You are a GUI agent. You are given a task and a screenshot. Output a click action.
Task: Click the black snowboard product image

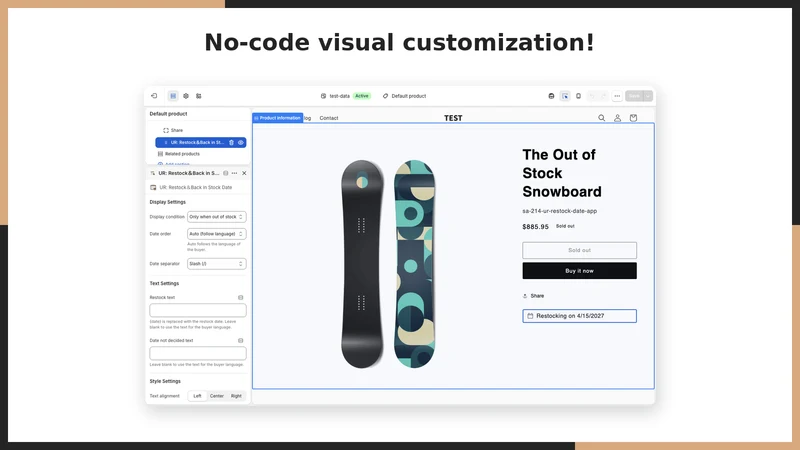pyautogui.click(x=362, y=264)
